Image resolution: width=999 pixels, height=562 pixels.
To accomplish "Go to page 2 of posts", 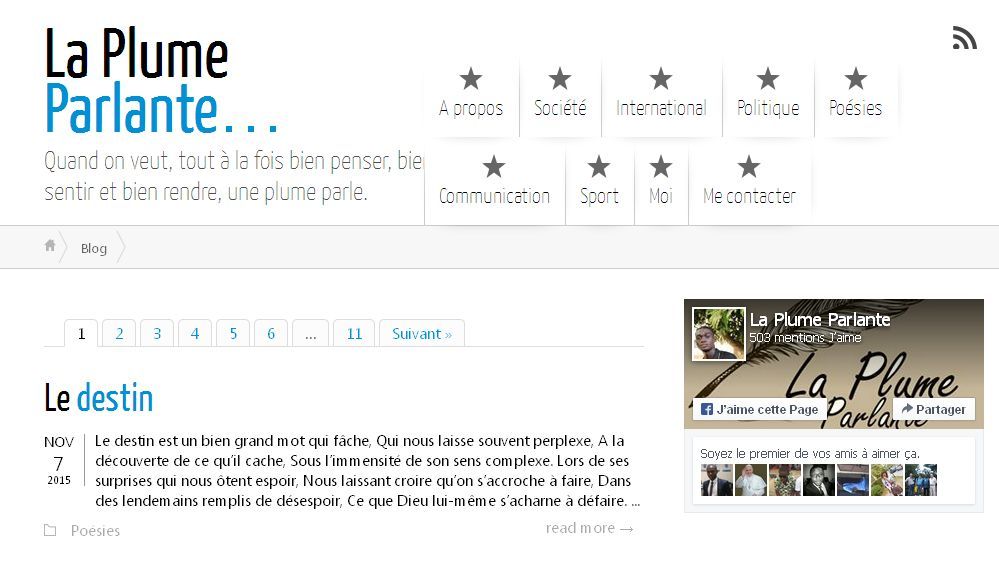I will 119,334.
